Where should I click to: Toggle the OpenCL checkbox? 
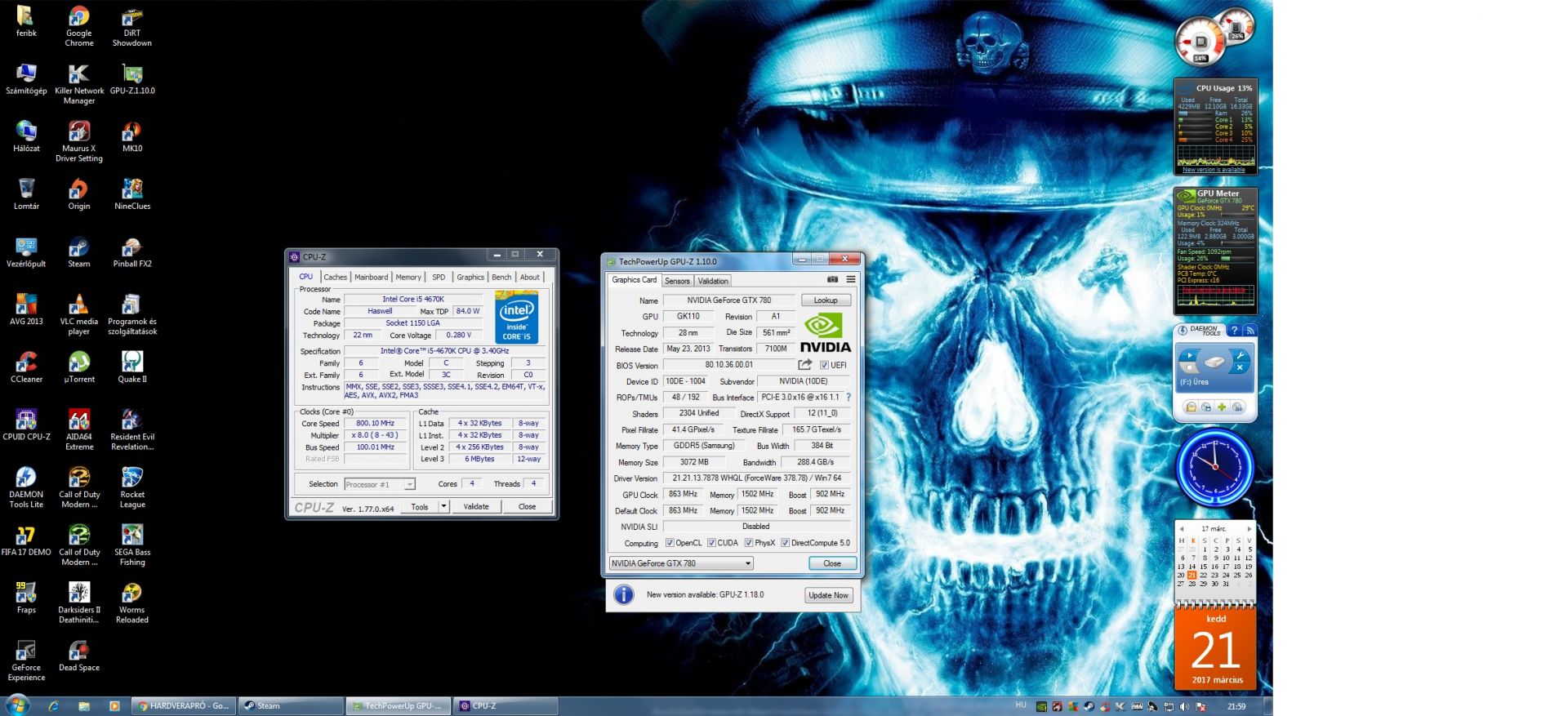pos(670,543)
